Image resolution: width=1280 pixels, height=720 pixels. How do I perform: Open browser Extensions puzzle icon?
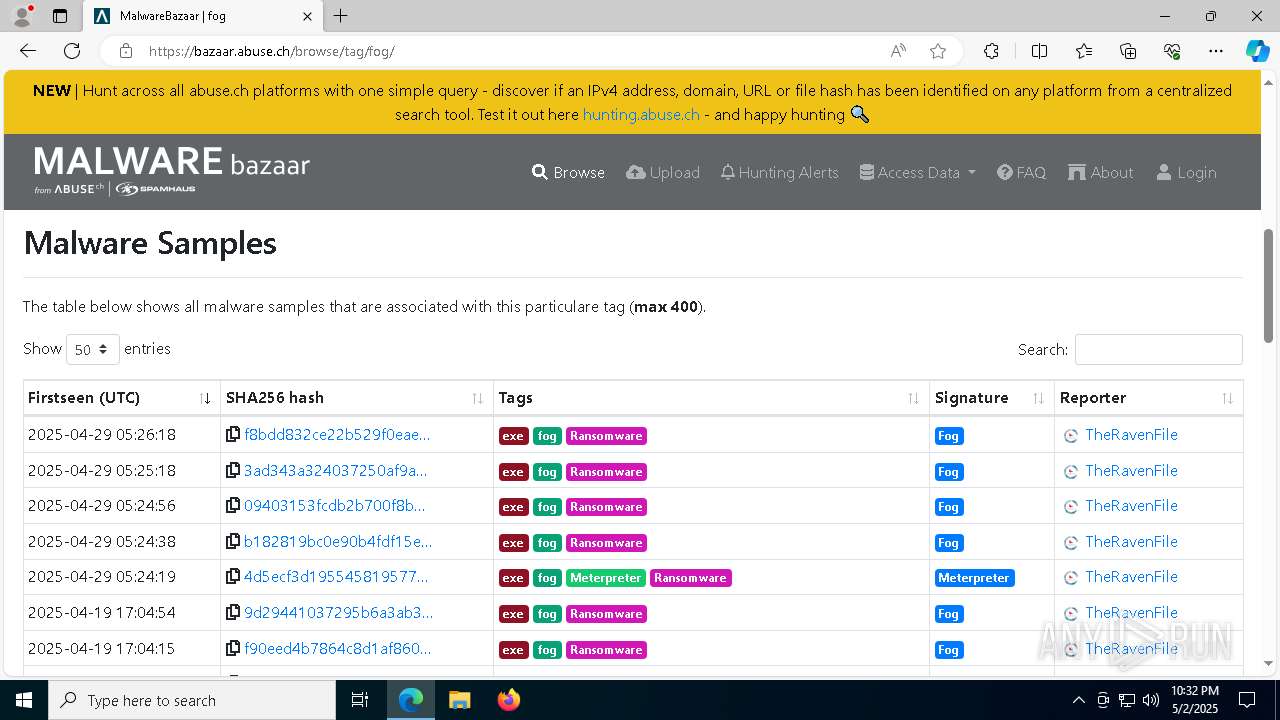click(991, 51)
